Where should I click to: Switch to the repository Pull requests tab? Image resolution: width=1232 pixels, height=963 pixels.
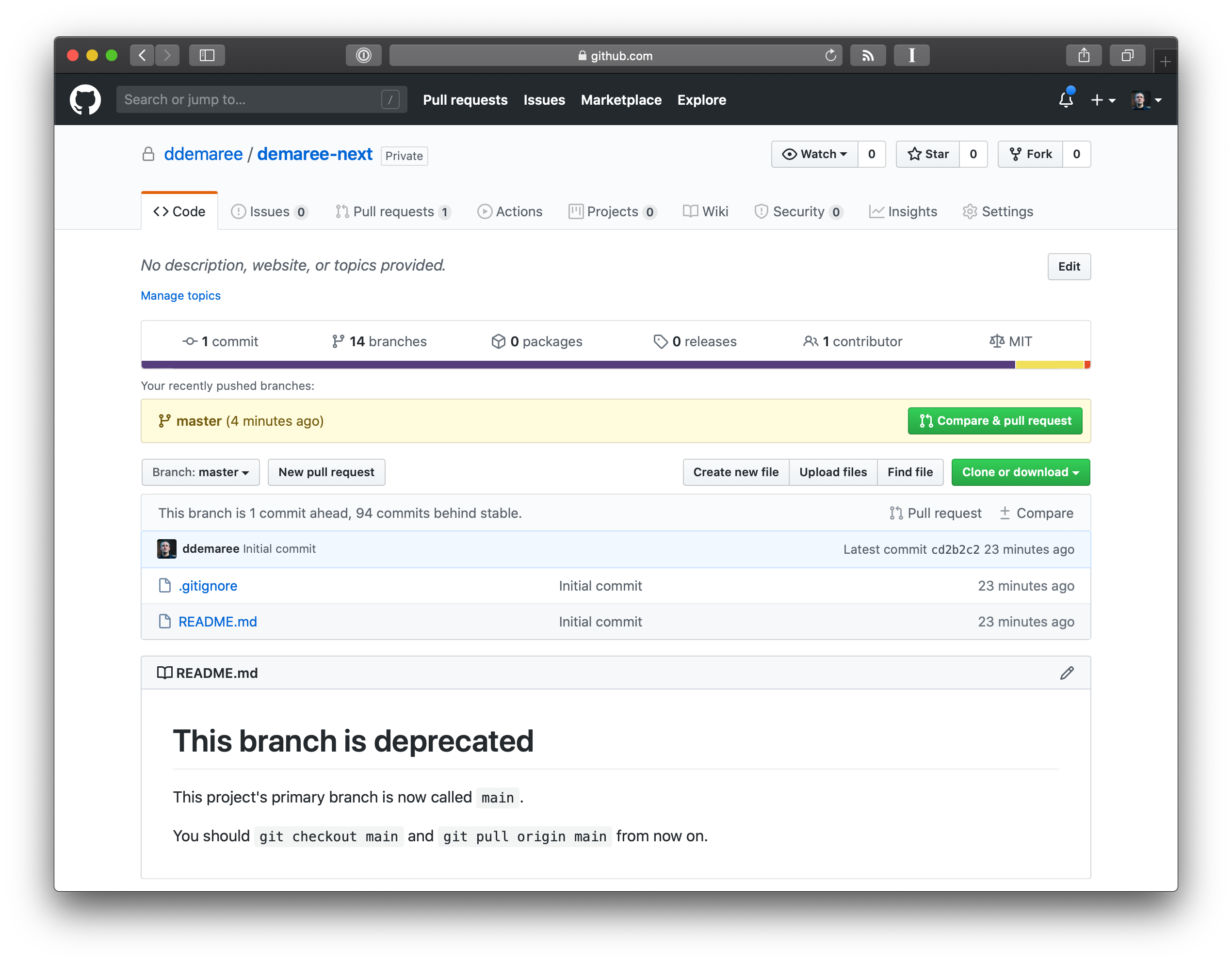pyautogui.click(x=393, y=211)
